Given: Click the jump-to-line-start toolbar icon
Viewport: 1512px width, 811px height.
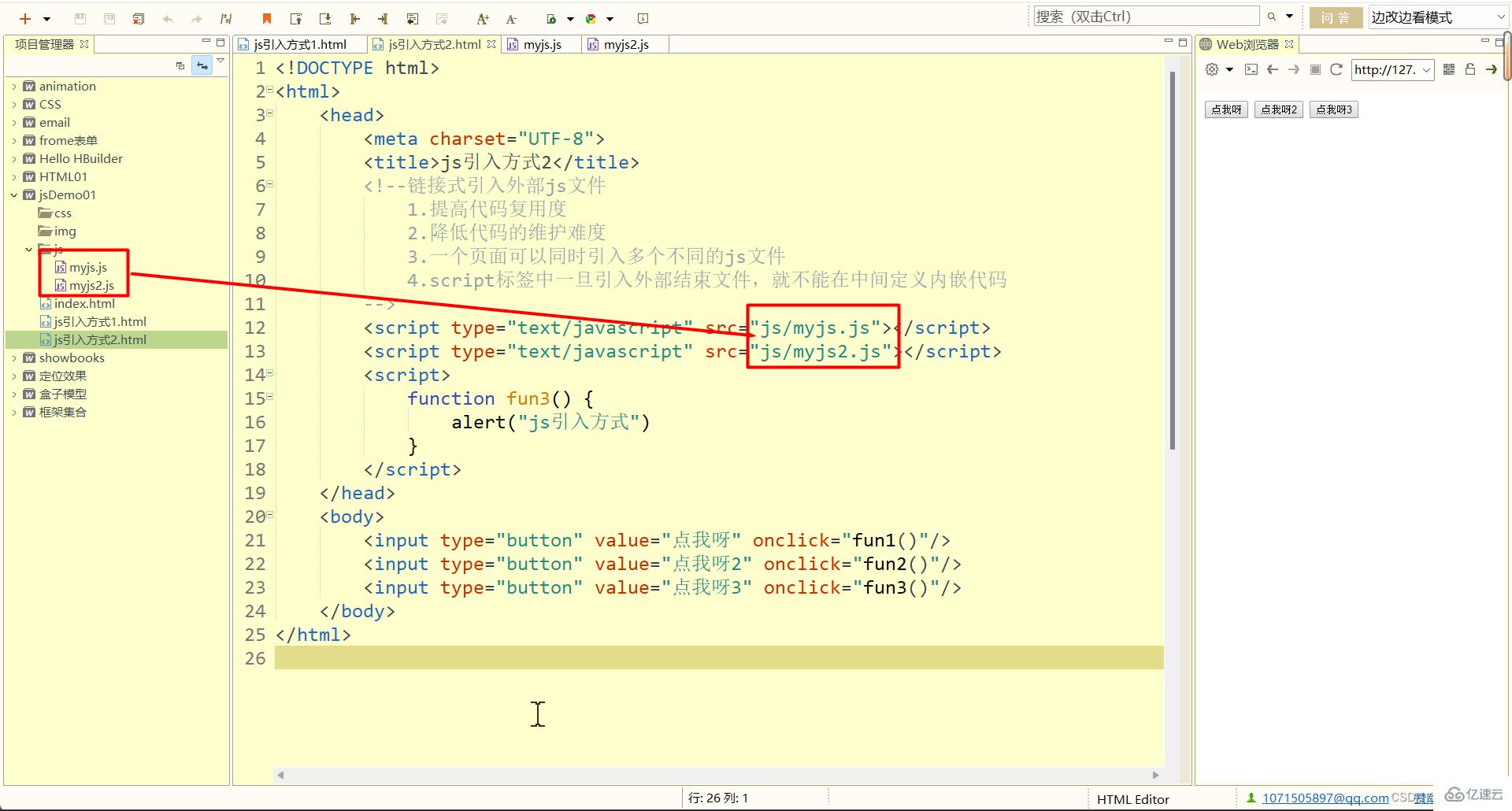Looking at the screenshot, I should pos(354,19).
